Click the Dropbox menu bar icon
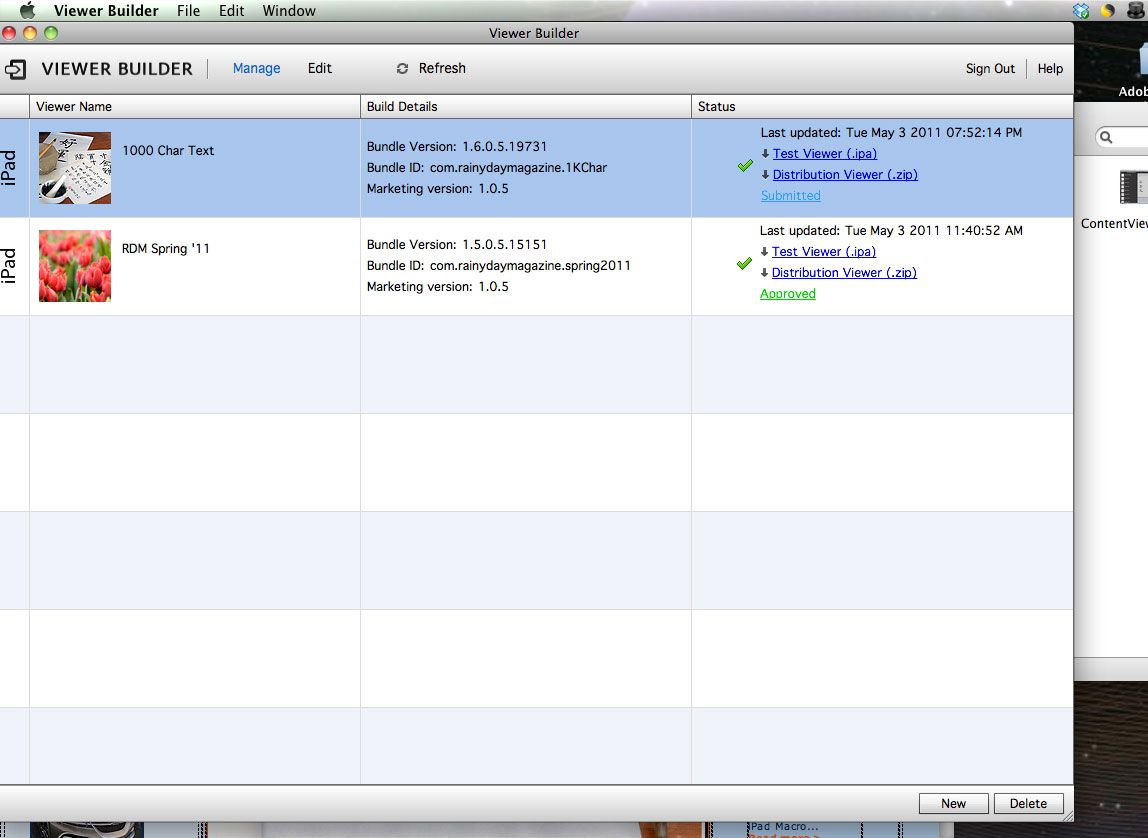The height and width of the screenshot is (838, 1148). point(1081,11)
